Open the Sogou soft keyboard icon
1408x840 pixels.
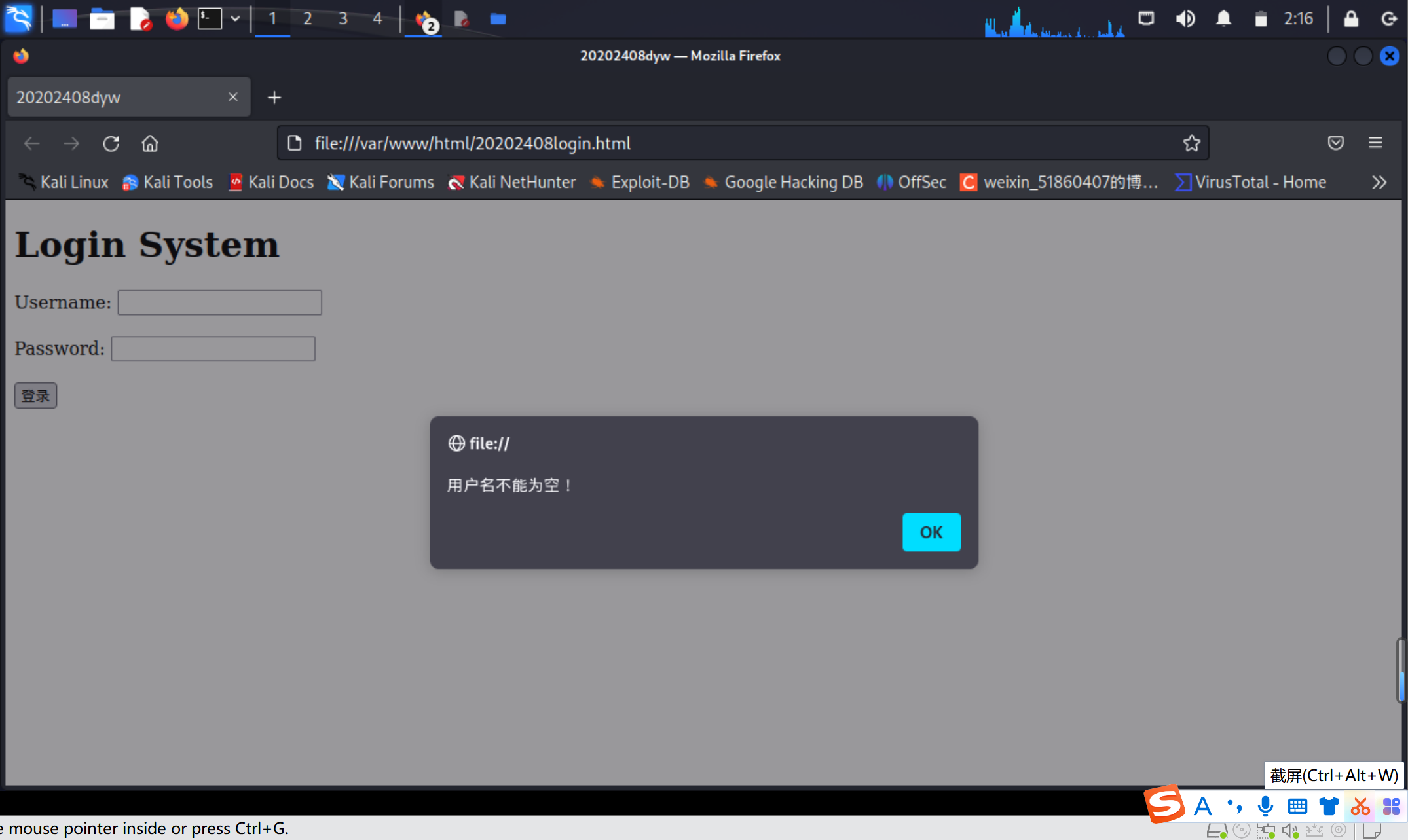click(1297, 807)
